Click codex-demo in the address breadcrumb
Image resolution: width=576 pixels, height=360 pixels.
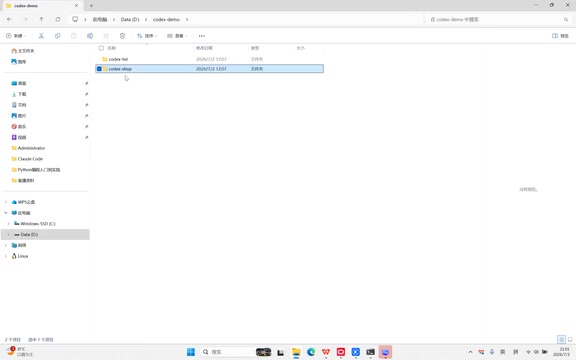[166, 19]
